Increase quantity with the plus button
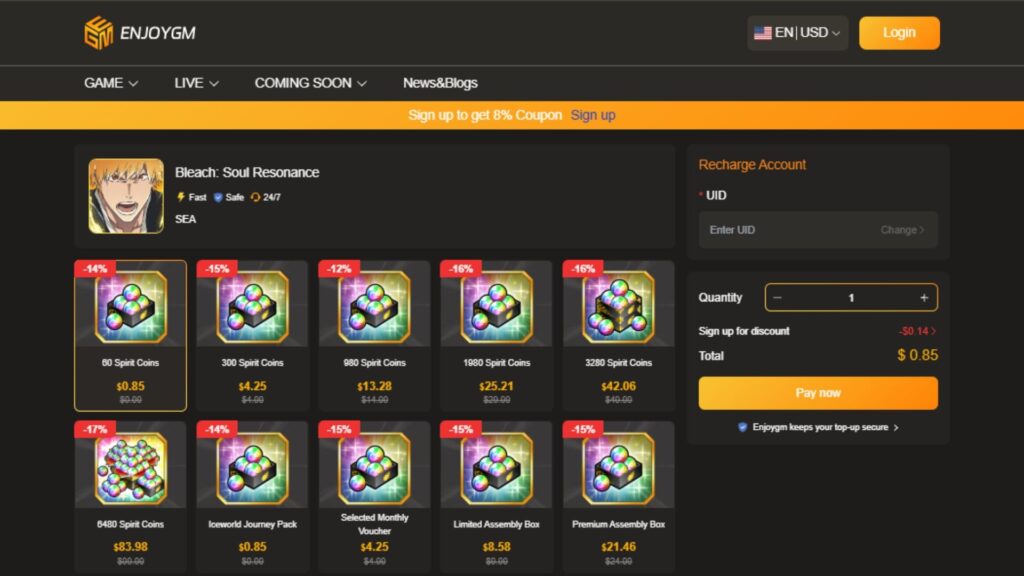 [923, 298]
